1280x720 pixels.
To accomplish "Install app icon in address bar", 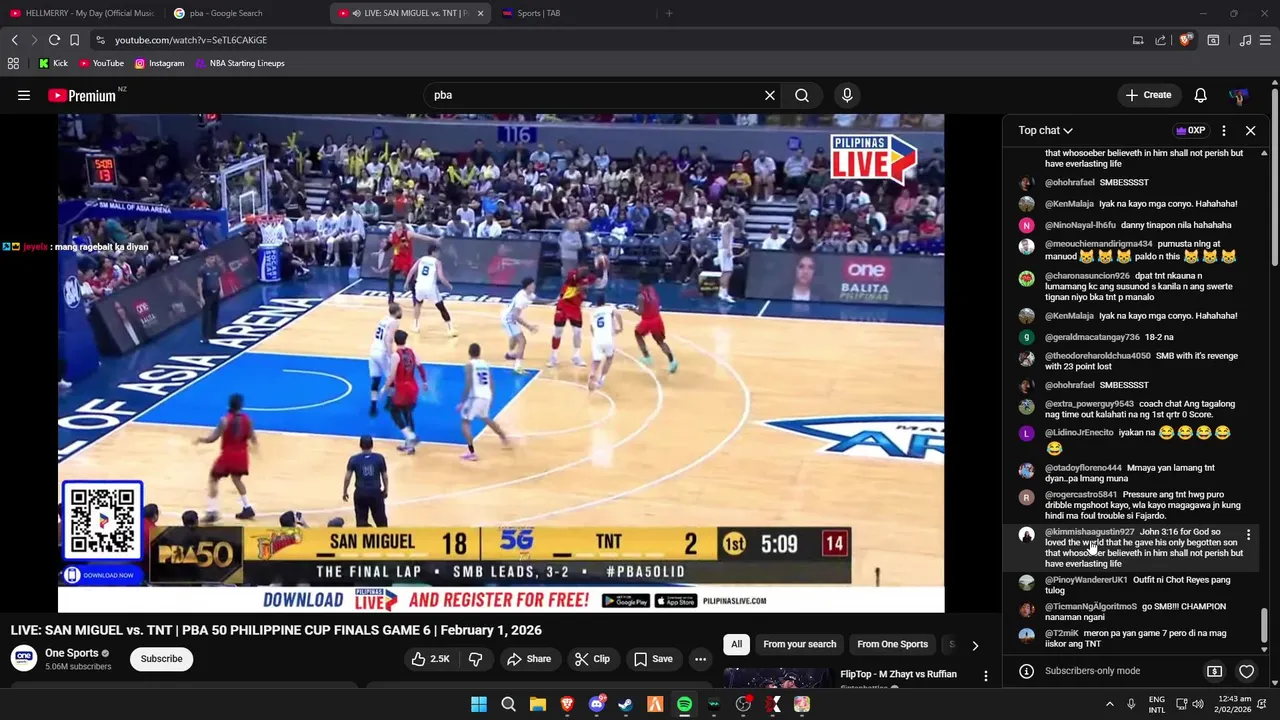I will coord(1138,40).
